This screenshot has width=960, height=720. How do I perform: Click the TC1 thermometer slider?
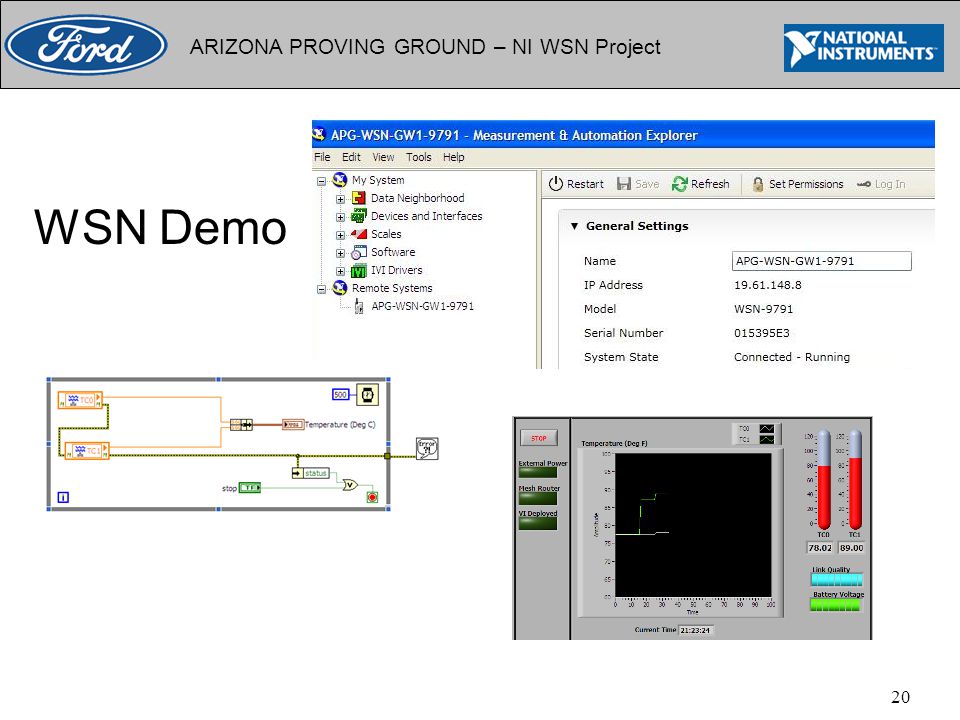(x=855, y=479)
